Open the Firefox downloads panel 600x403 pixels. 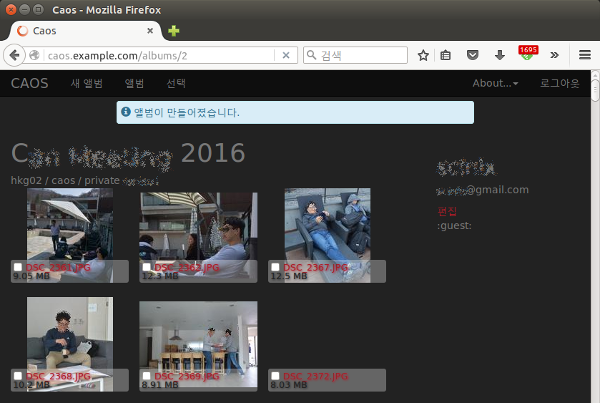tap(499, 56)
